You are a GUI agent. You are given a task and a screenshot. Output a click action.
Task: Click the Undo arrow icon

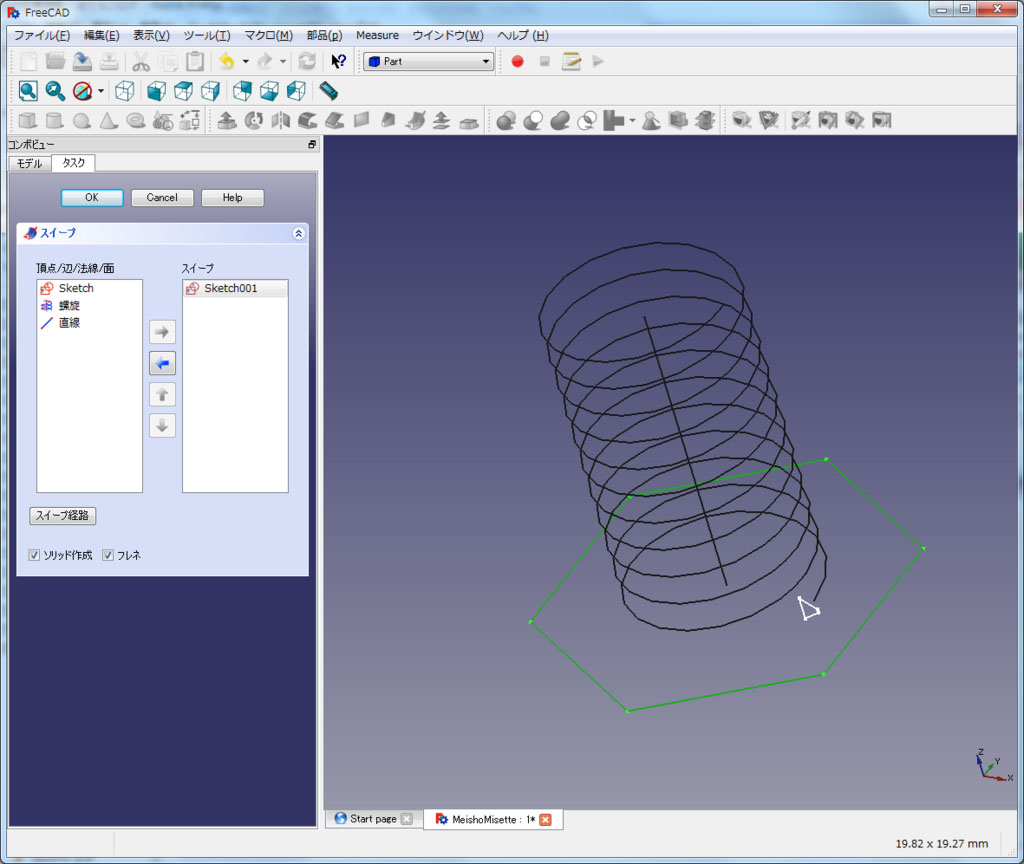227,61
